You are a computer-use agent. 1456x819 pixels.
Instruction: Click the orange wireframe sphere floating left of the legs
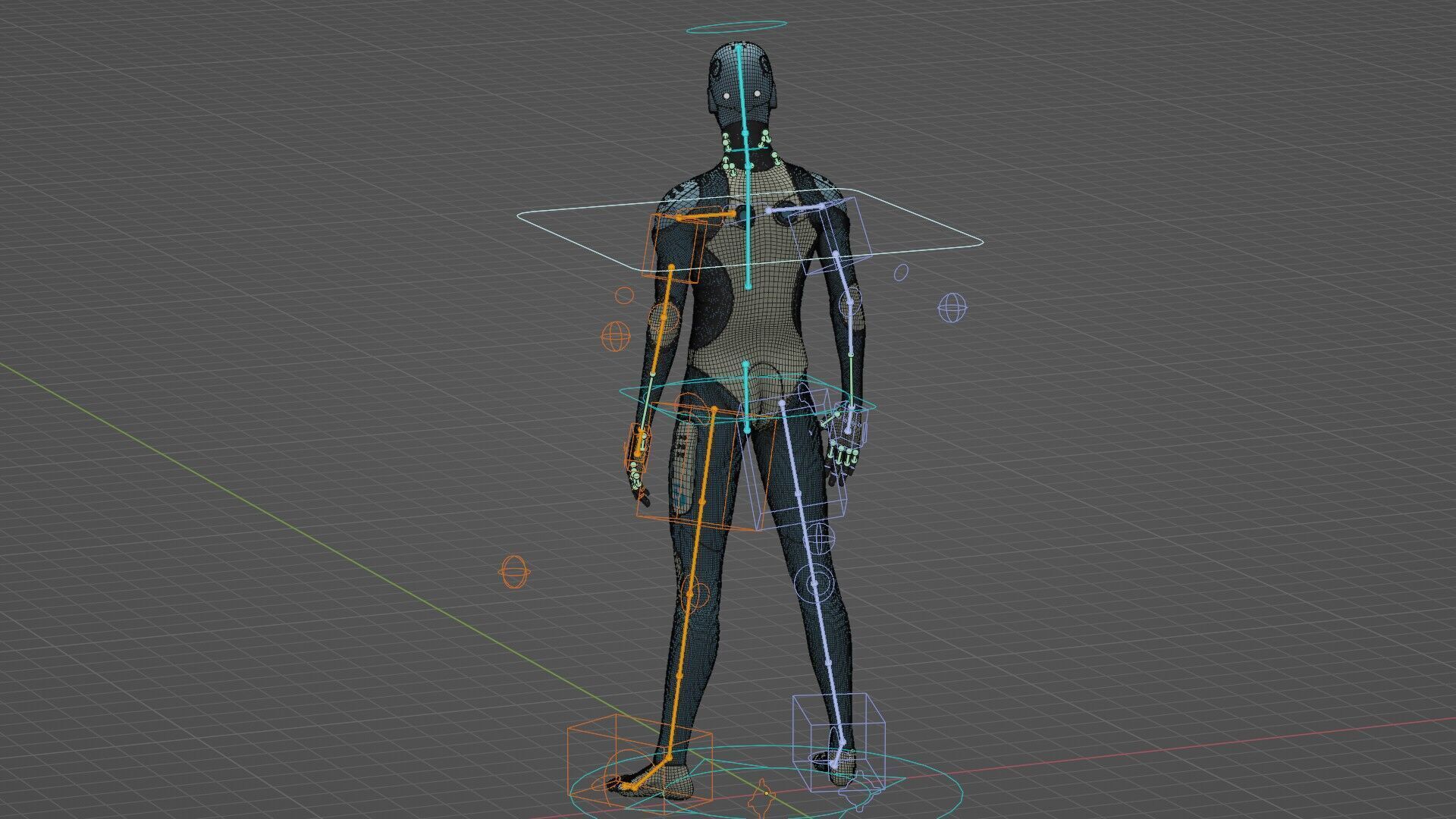pos(515,571)
